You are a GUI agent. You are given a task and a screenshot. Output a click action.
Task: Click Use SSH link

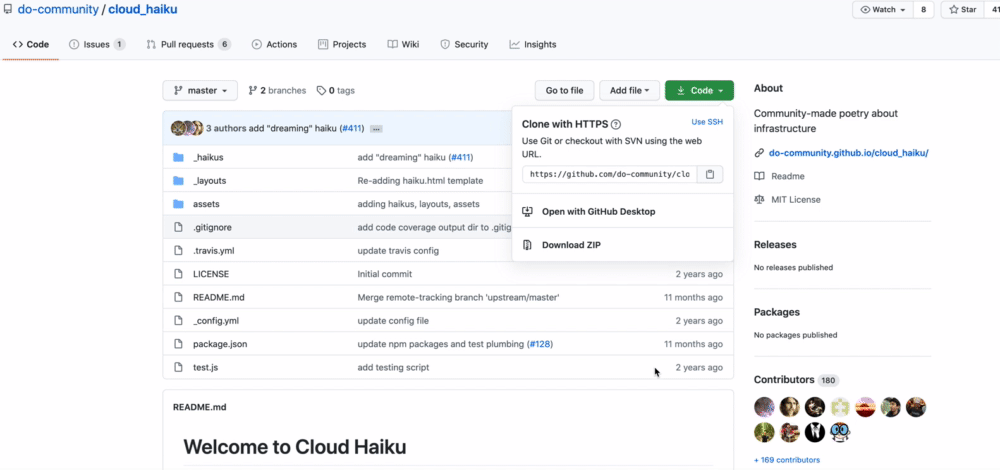coord(707,122)
